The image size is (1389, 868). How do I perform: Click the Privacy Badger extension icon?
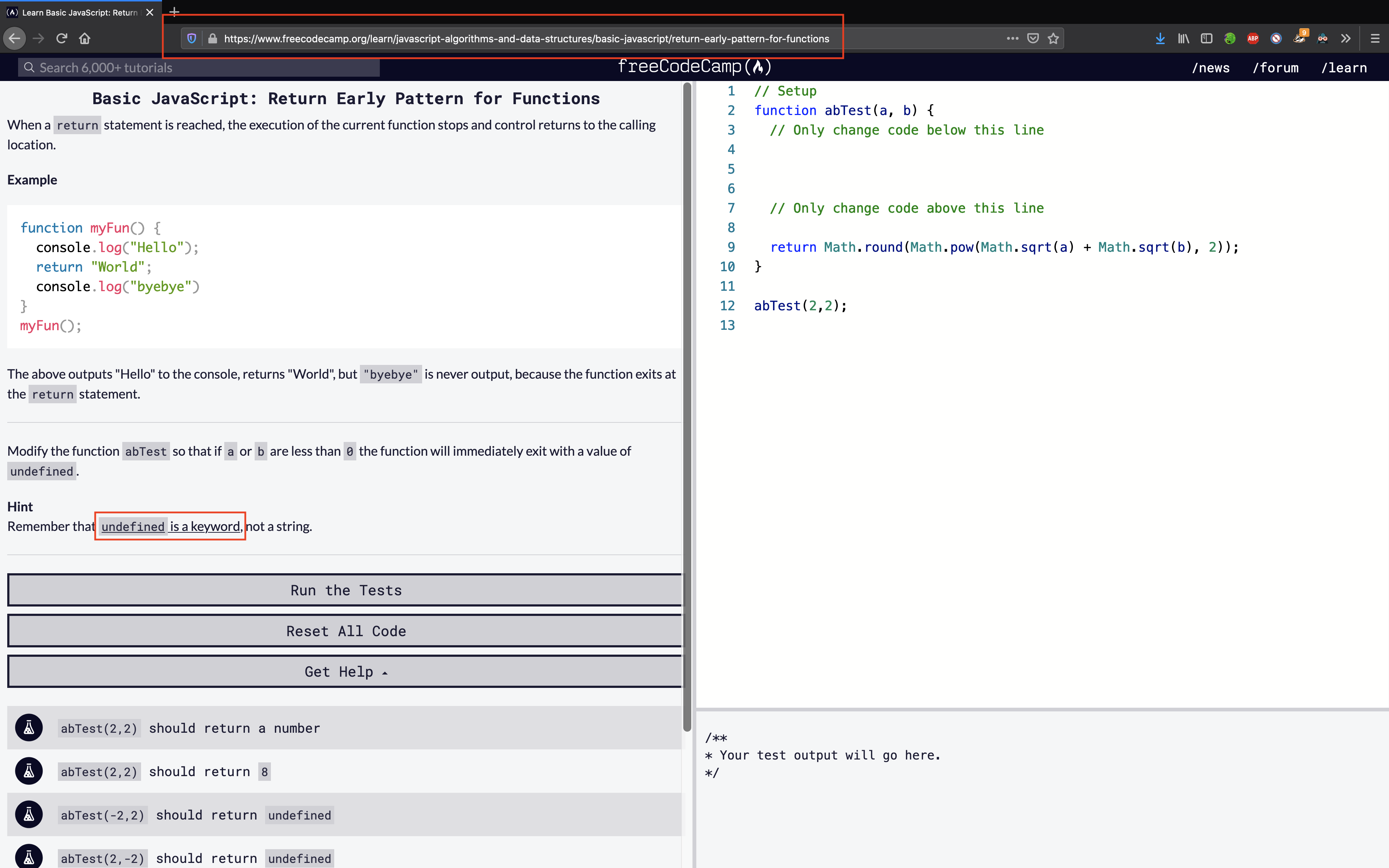1299,38
